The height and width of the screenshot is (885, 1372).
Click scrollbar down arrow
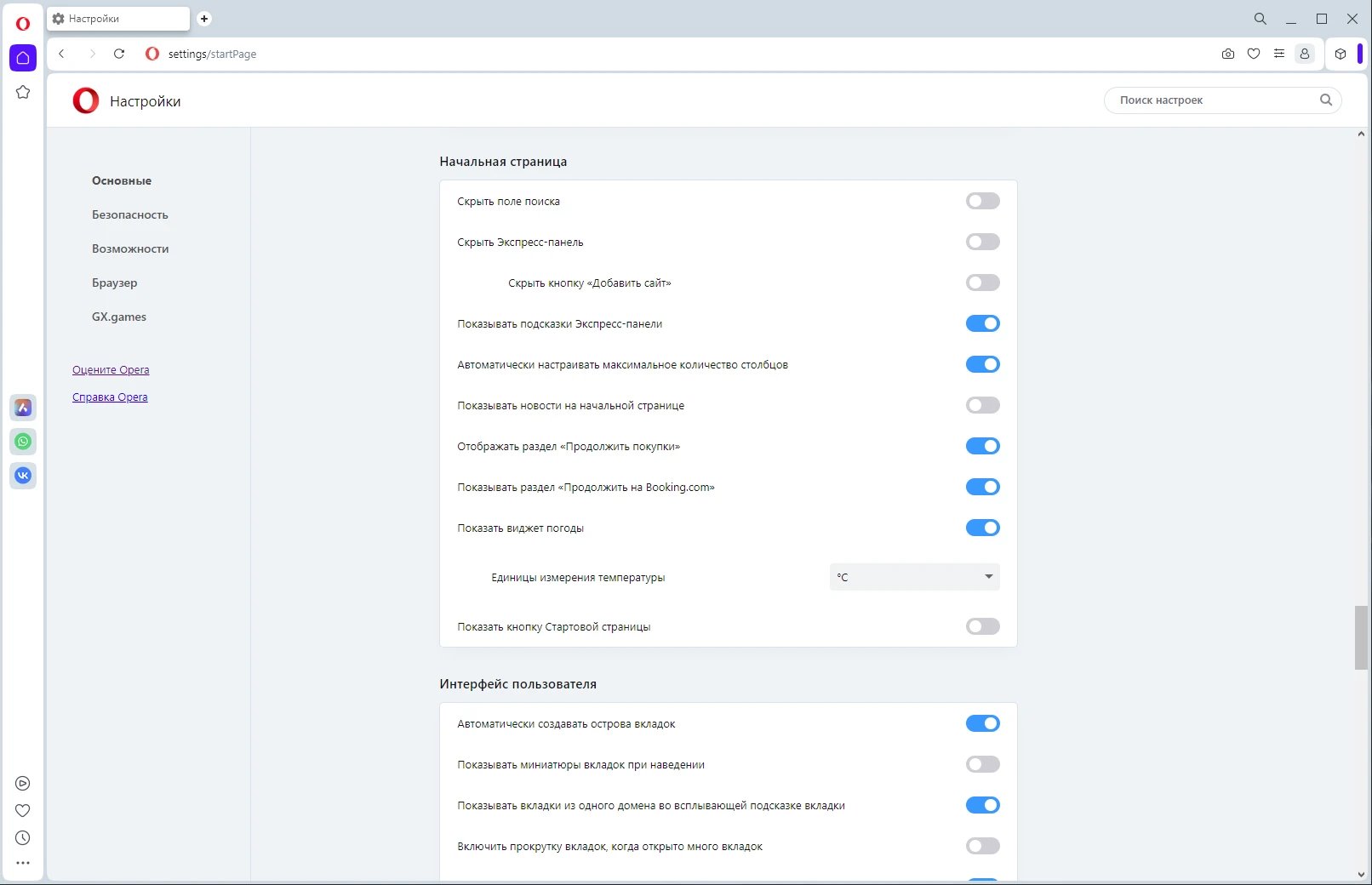(1361, 874)
